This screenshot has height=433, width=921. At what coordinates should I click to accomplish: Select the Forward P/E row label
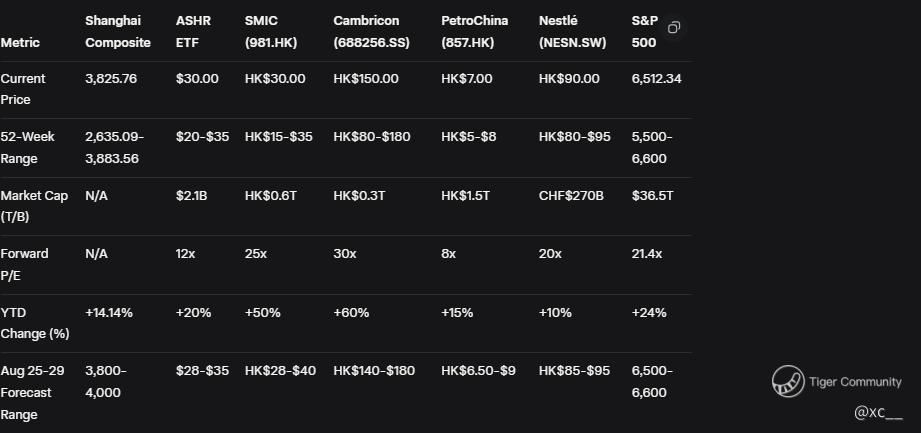[24, 264]
